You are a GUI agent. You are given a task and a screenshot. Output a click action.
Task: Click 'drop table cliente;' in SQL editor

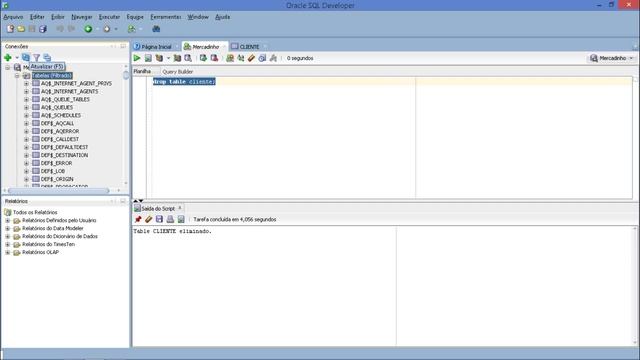(184, 82)
